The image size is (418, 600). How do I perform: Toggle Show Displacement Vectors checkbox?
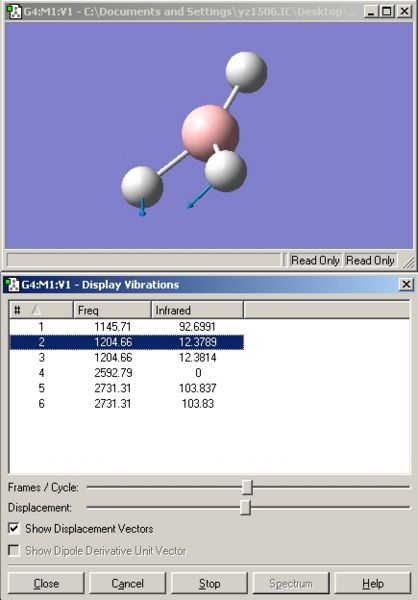pyautogui.click(x=14, y=528)
